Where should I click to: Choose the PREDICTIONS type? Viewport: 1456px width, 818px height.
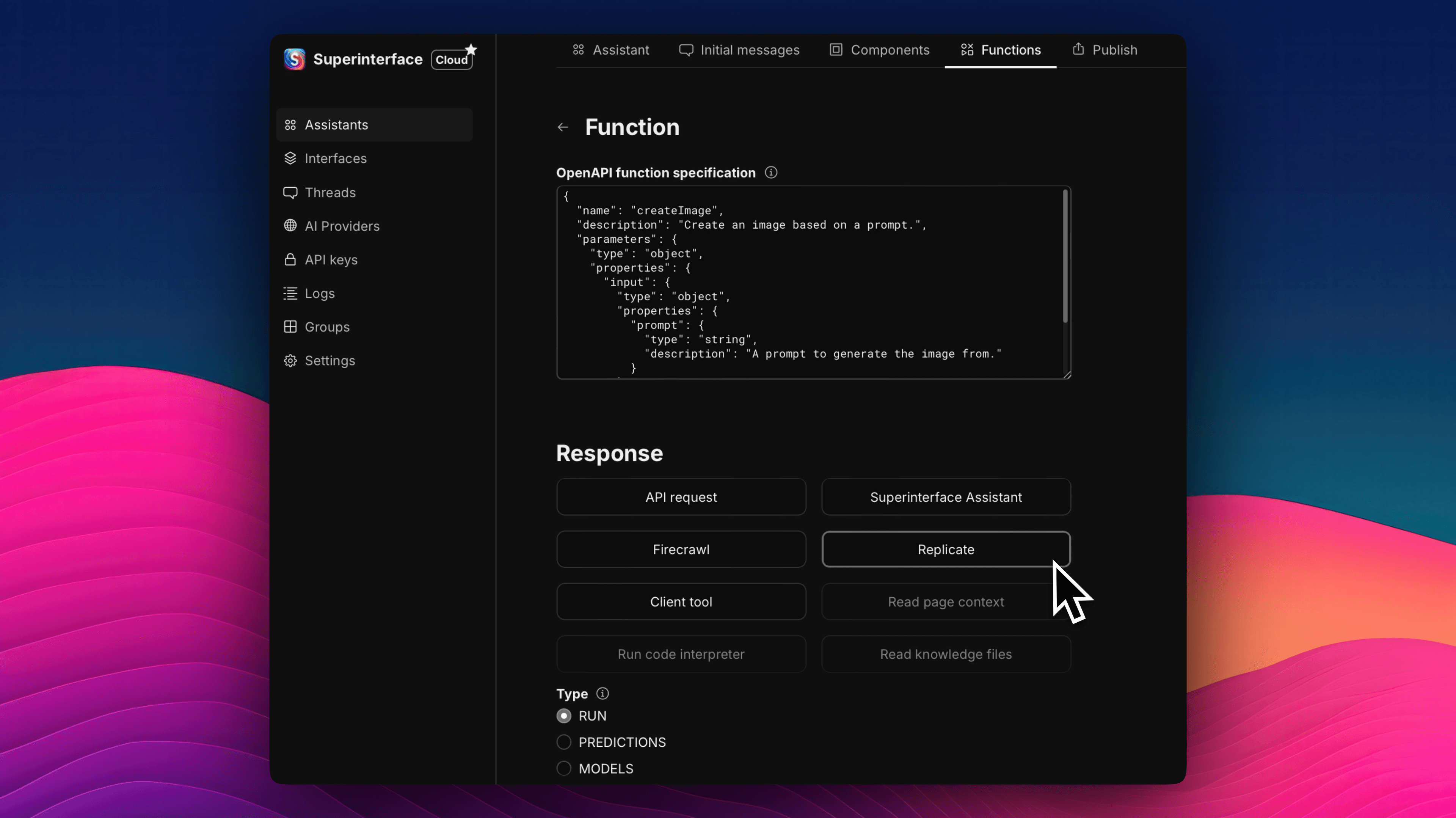[563, 742]
